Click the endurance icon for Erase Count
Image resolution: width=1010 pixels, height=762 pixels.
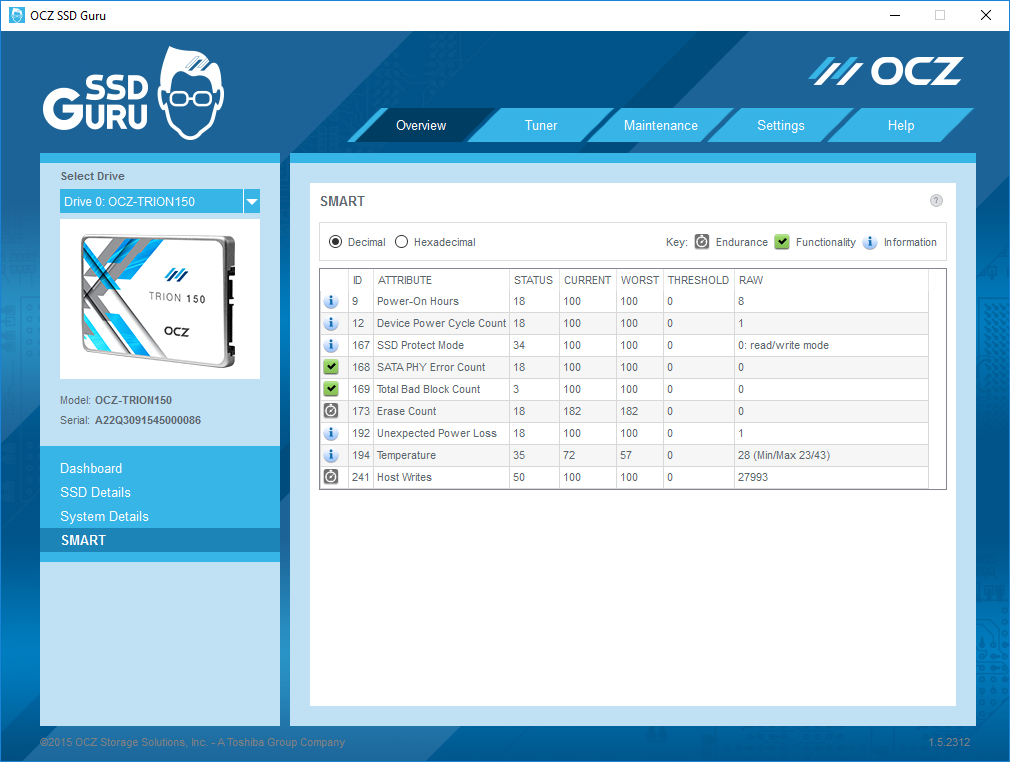click(331, 410)
